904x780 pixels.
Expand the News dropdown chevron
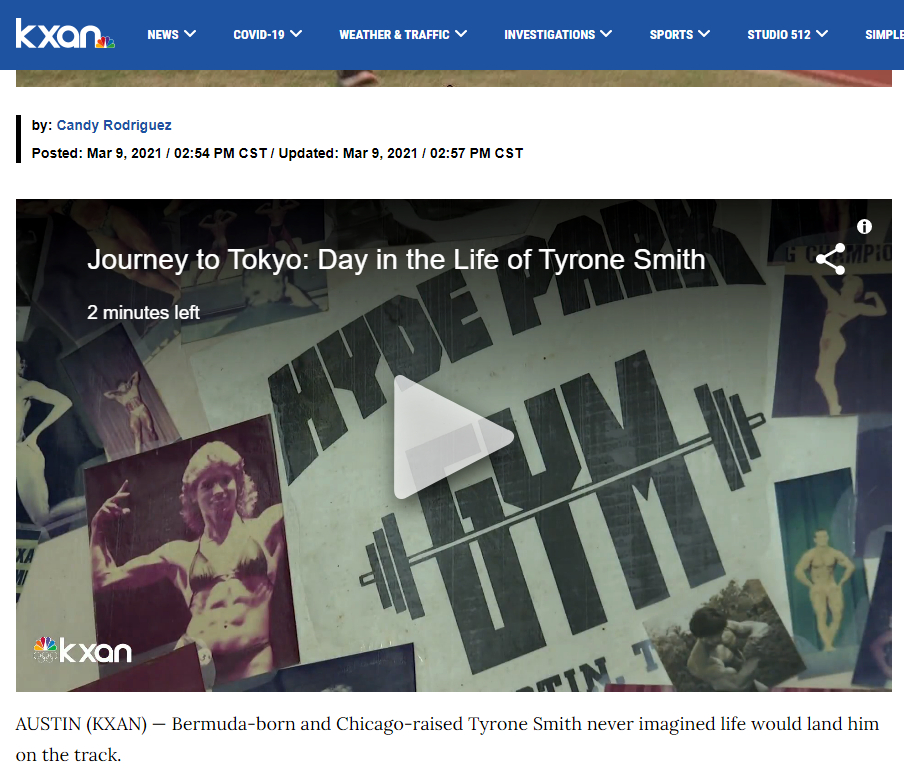(x=190, y=34)
